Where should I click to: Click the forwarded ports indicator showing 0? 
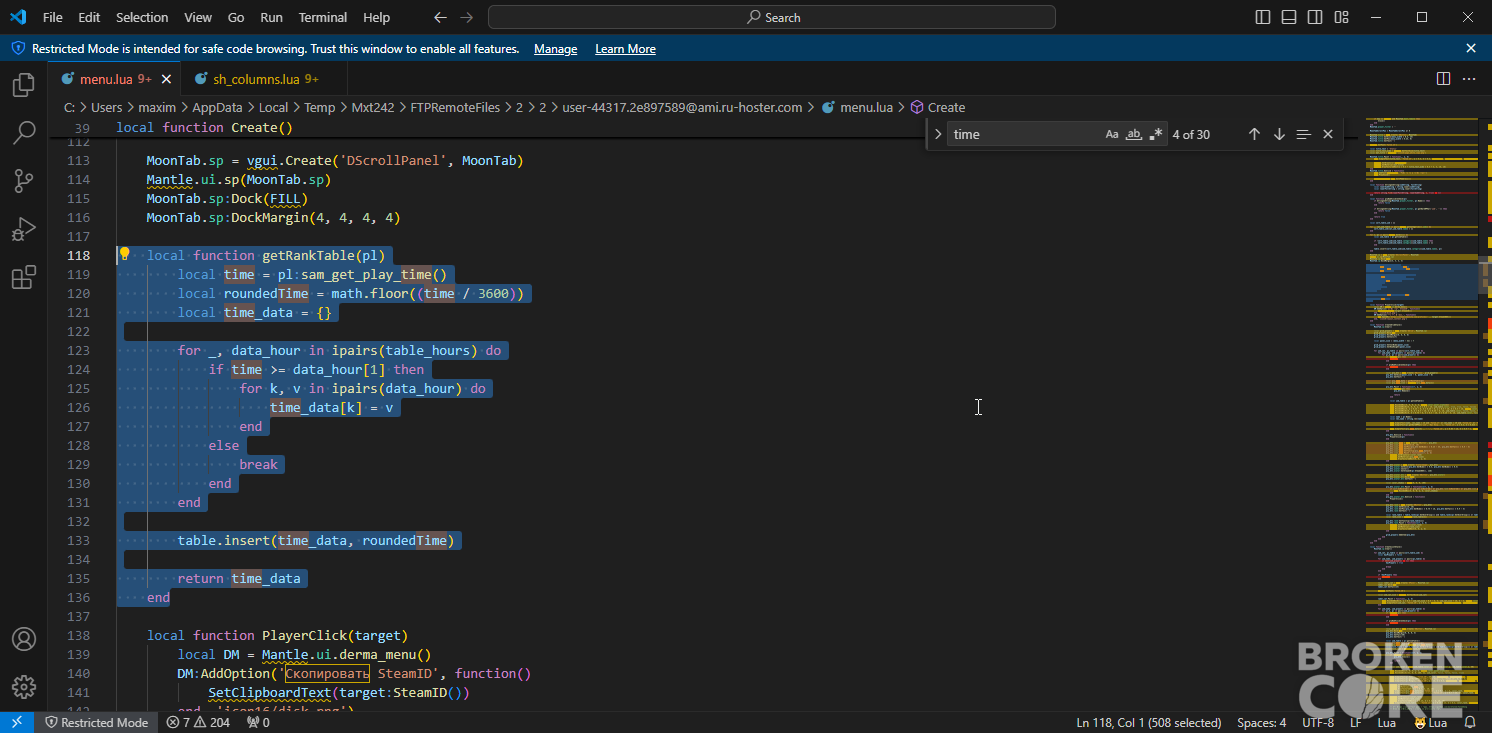[x=259, y=722]
